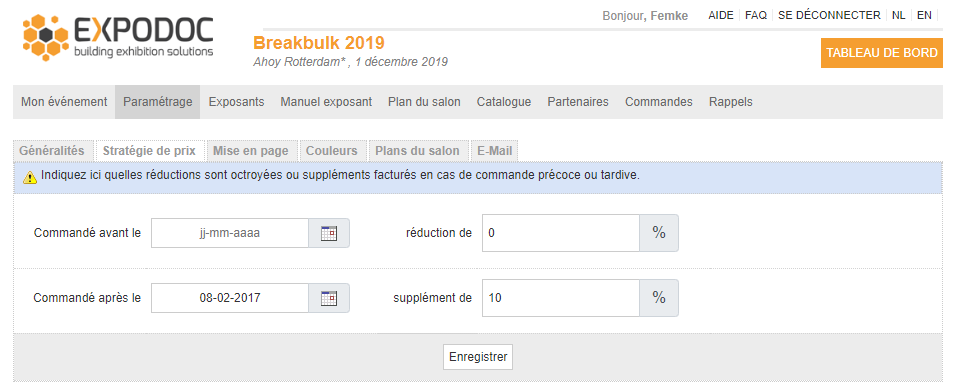Screen dimensions: 958x390
Task: Open calendar picker for Commandé après le
Action: tap(329, 298)
